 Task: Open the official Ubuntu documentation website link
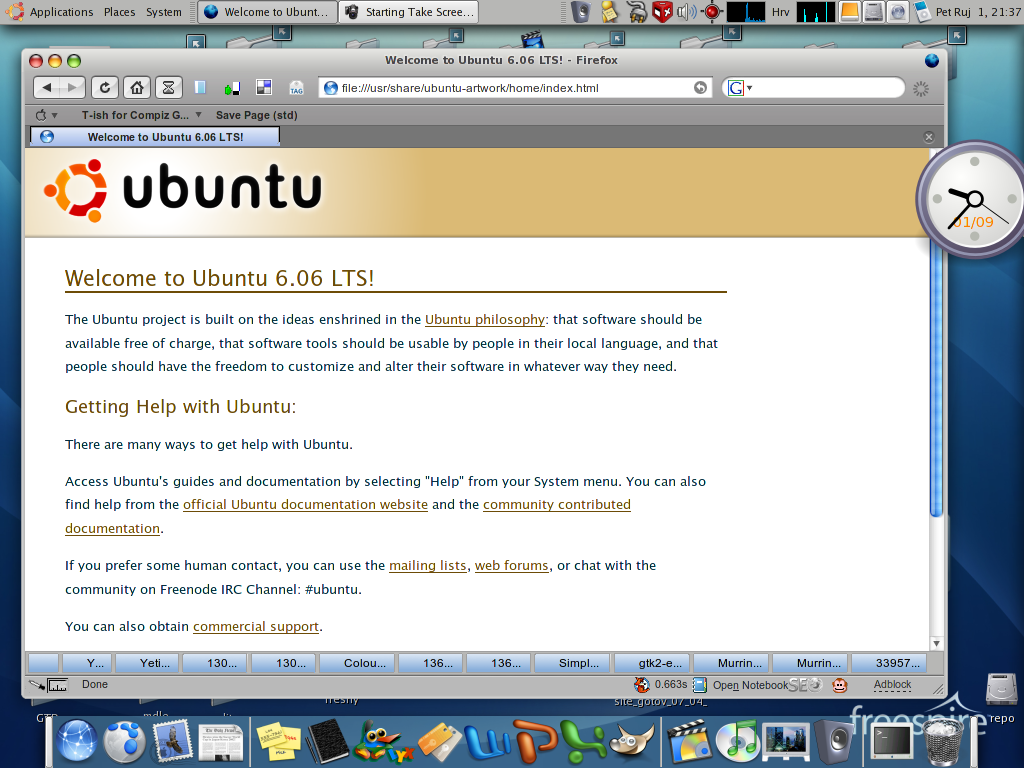(x=305, y=504)
